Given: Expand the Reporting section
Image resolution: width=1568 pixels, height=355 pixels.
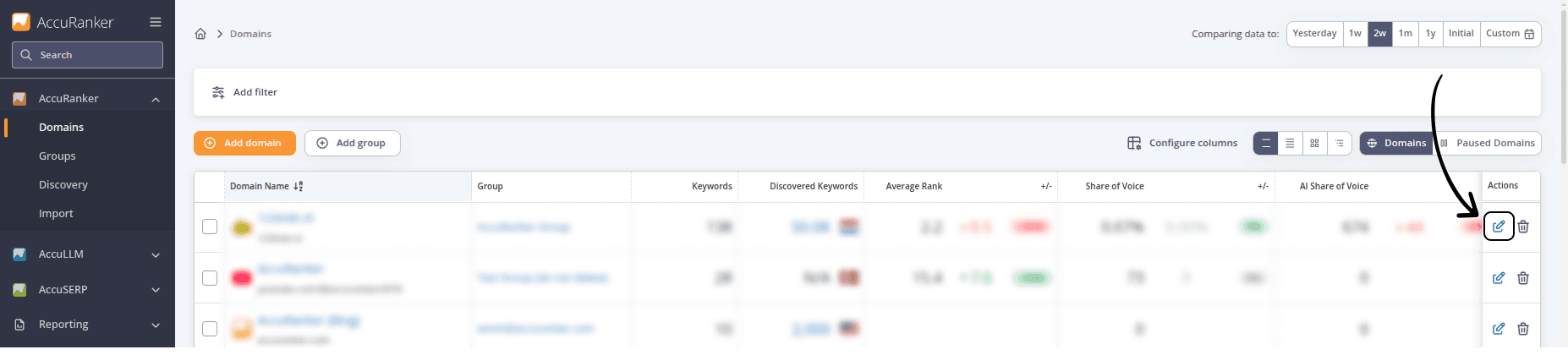Looking at the screenshot, I should (x=156, y=325).
